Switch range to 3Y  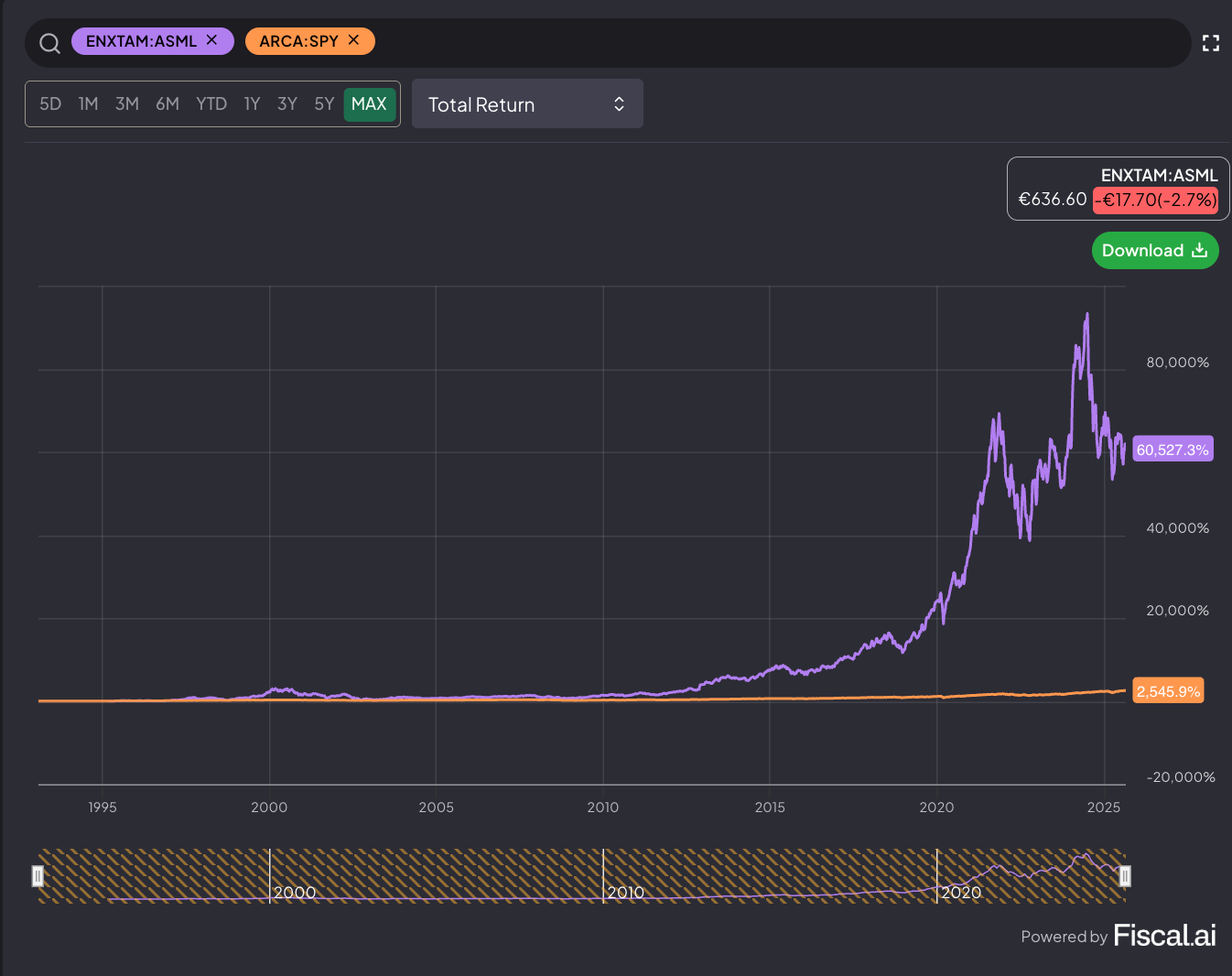point(287,103)
